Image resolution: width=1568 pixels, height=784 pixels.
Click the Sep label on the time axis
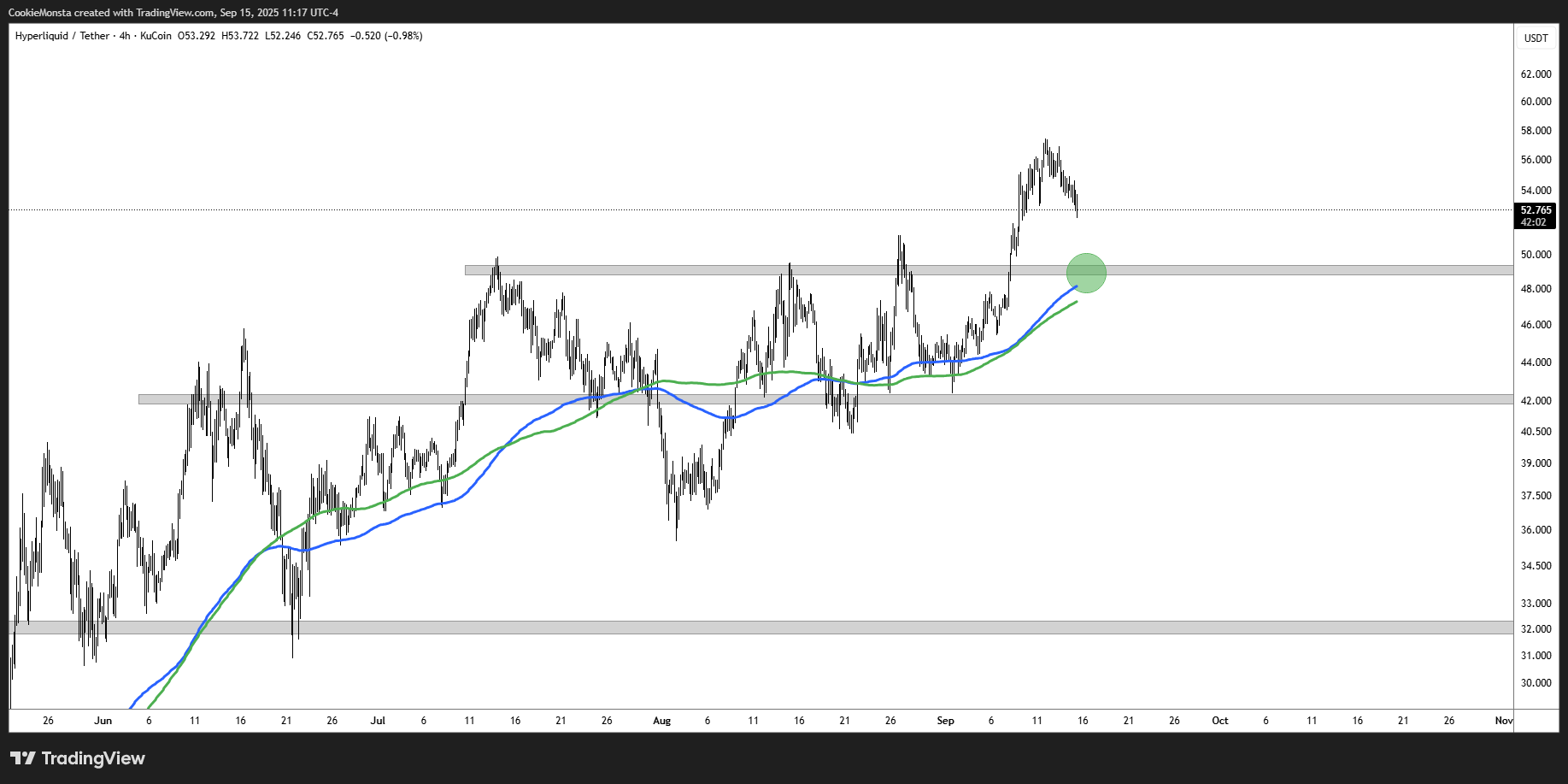pos(945,721)
